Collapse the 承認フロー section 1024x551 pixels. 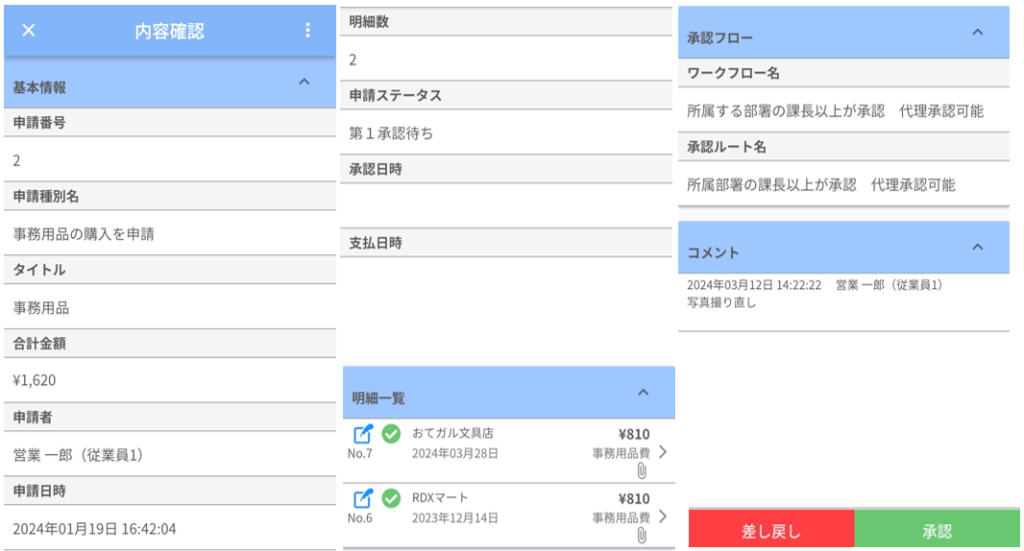coord(977,32)
